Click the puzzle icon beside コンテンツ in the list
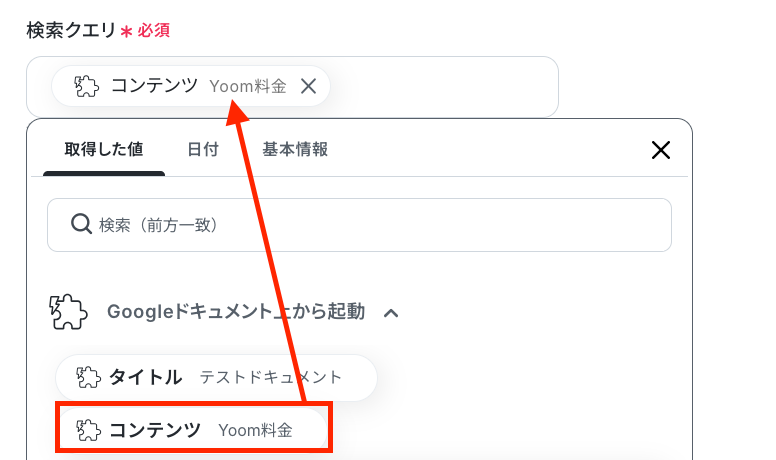The width and height of the screenshot is (776, 460). (89, 430)
